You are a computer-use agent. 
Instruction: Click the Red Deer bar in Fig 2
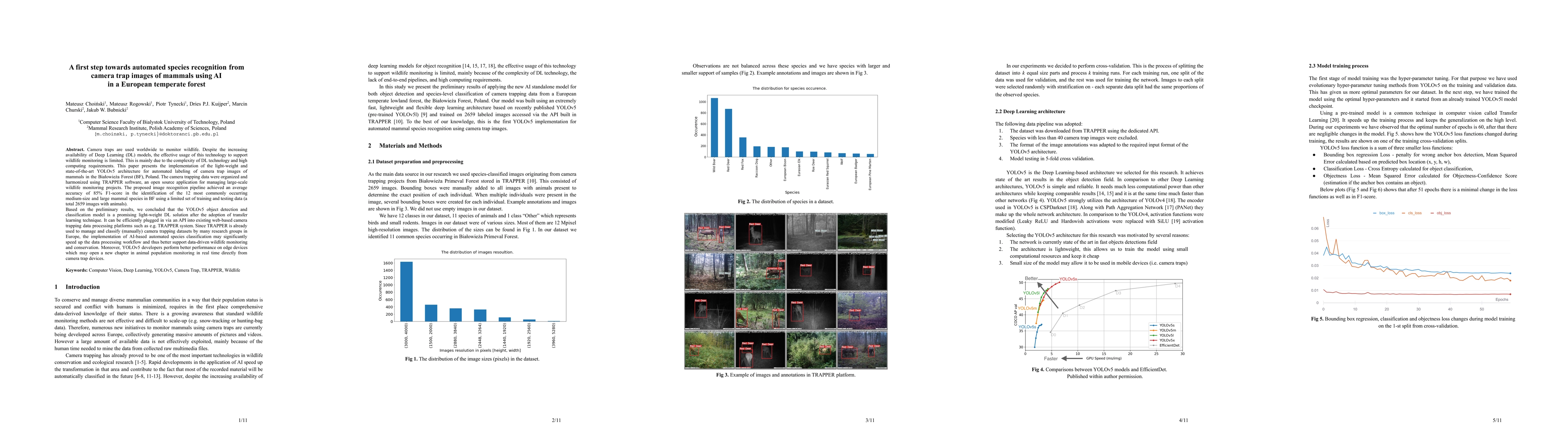[728, 133]
